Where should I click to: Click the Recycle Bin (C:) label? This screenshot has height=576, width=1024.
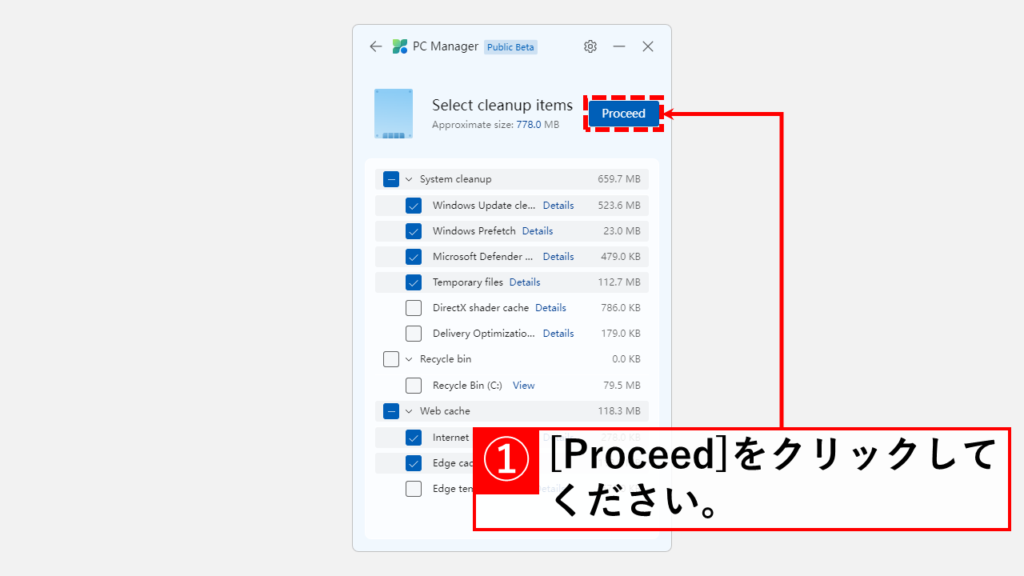click(x=468, y=385)
